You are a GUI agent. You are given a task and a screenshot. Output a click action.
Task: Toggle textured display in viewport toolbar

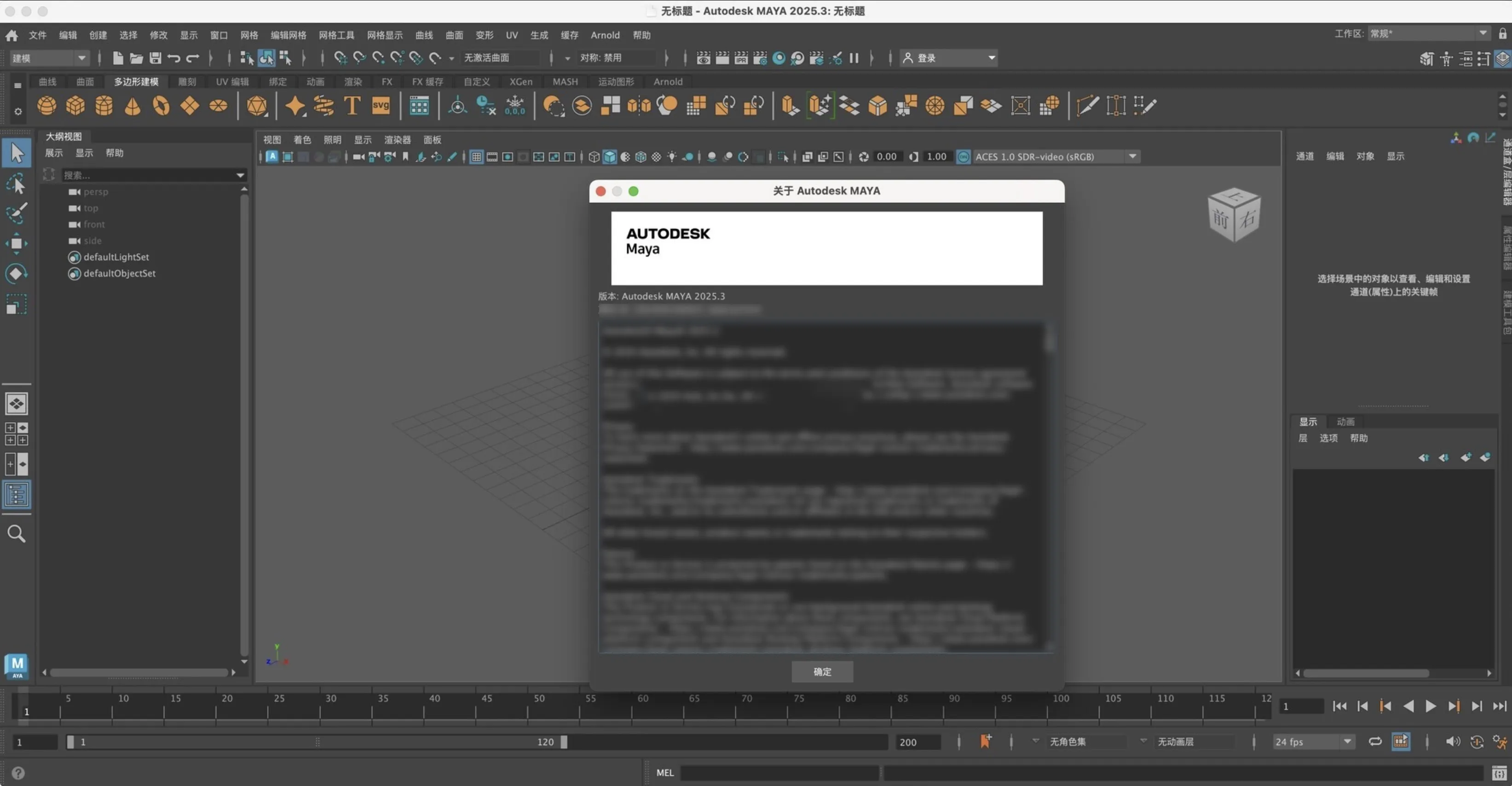[x=656, y=157]
